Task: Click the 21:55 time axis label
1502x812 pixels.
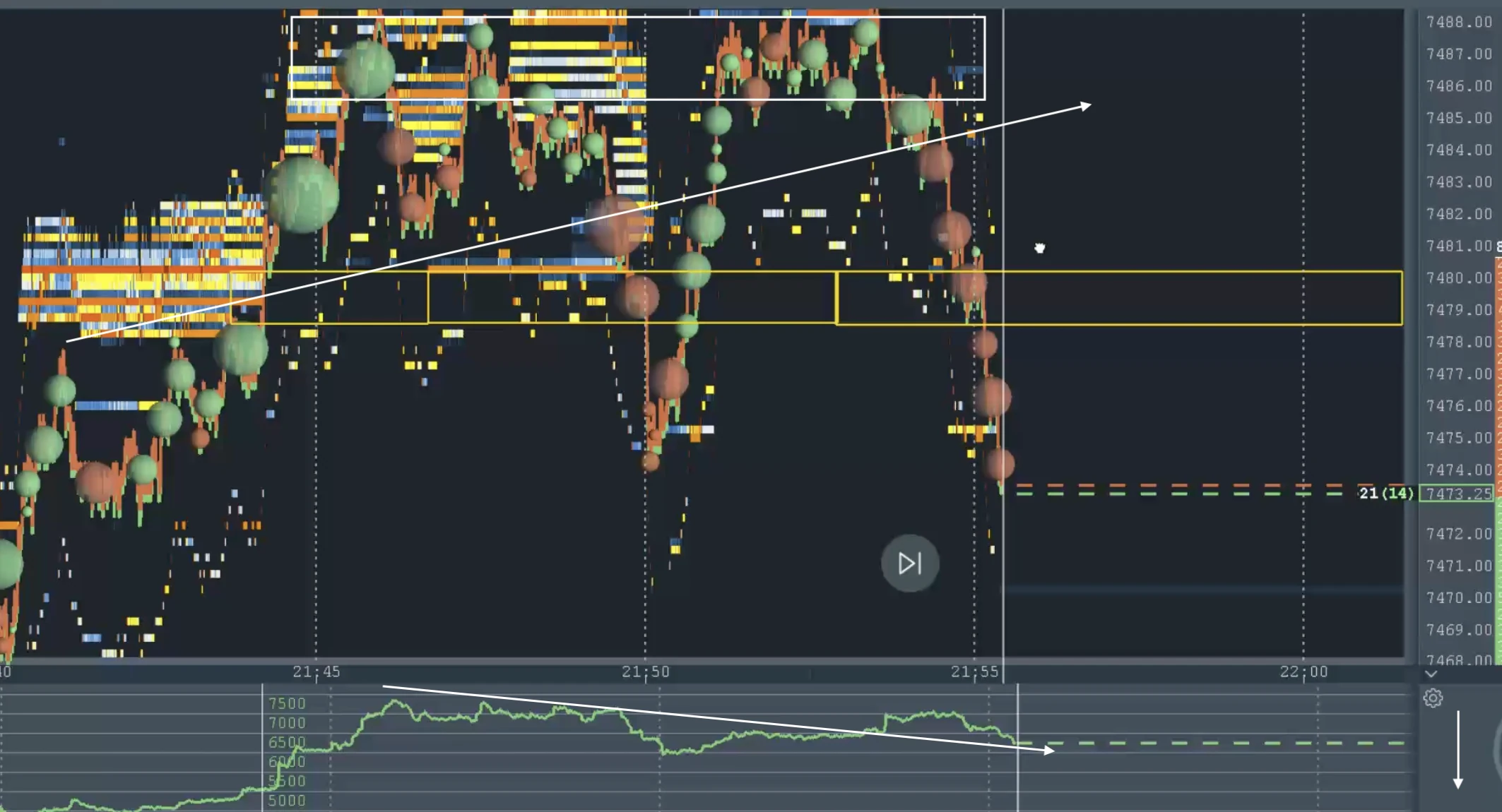Action: coord(975,671)
